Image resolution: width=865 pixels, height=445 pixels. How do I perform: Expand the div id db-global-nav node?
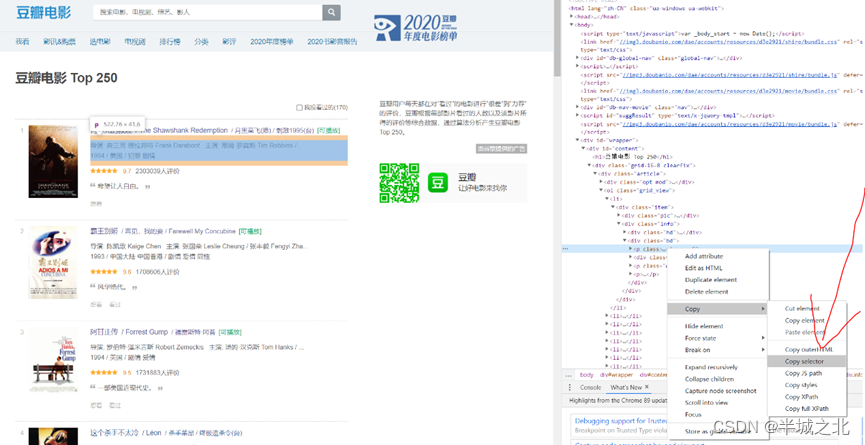577,57
